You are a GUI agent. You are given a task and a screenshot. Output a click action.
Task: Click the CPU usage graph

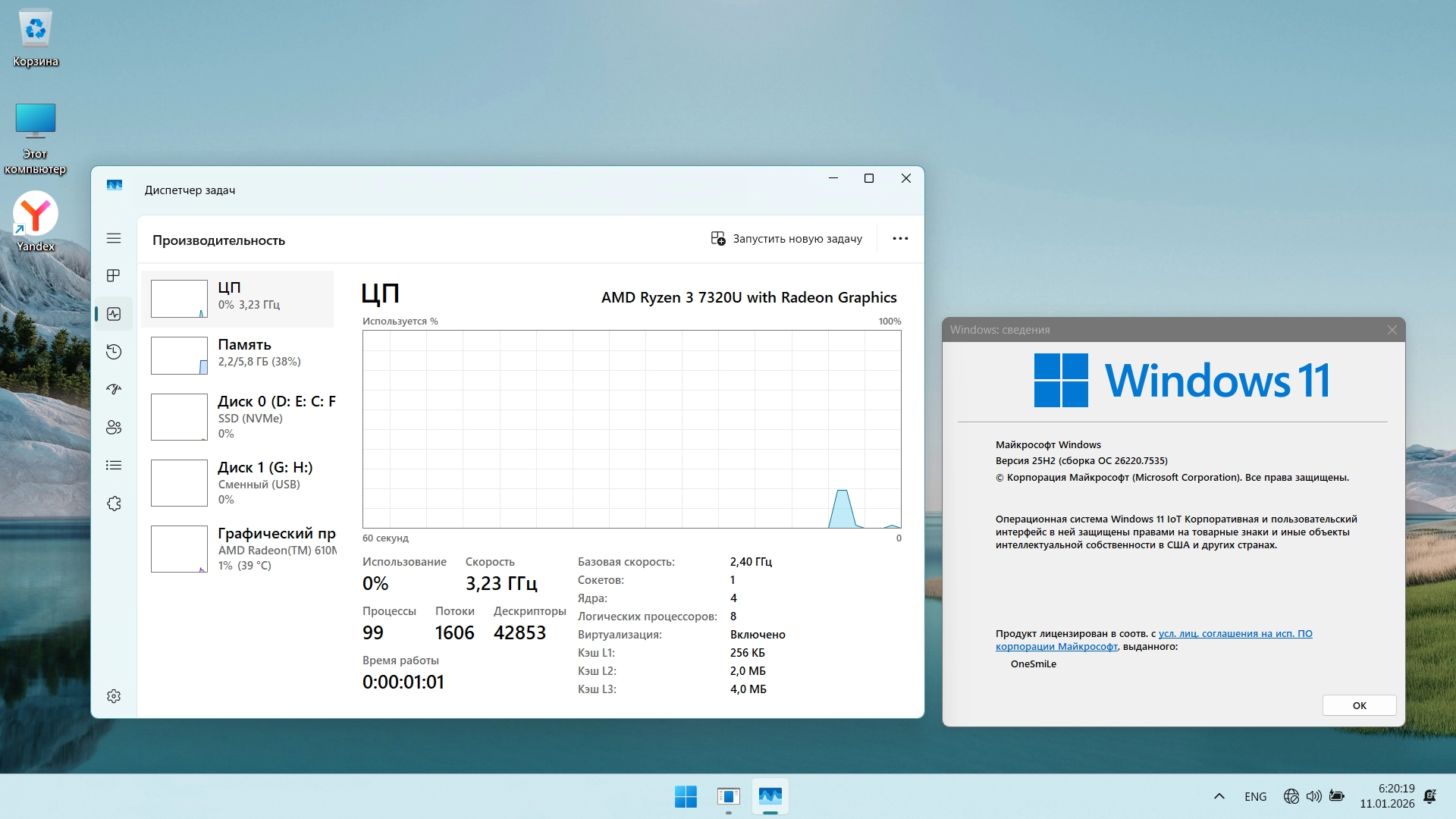[x=631, y=428]
